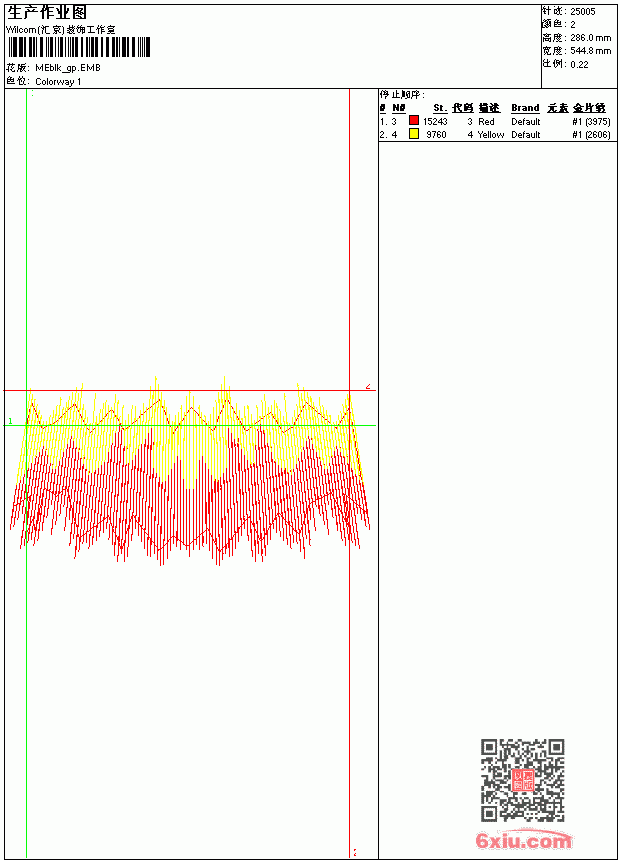Click the barcode under the studio name
This screenshot has width=620, height=860.
pyautogui.click(x=78, y=48)
